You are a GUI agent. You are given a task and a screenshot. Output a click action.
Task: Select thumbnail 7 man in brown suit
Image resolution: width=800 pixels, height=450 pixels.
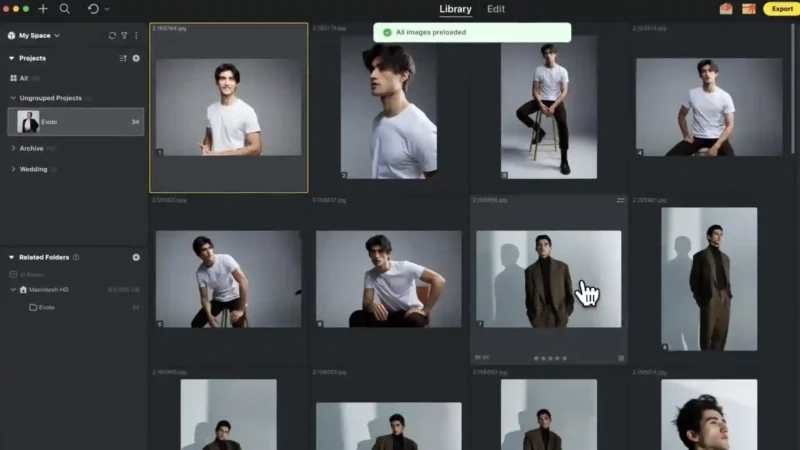(x=549, y=279)
